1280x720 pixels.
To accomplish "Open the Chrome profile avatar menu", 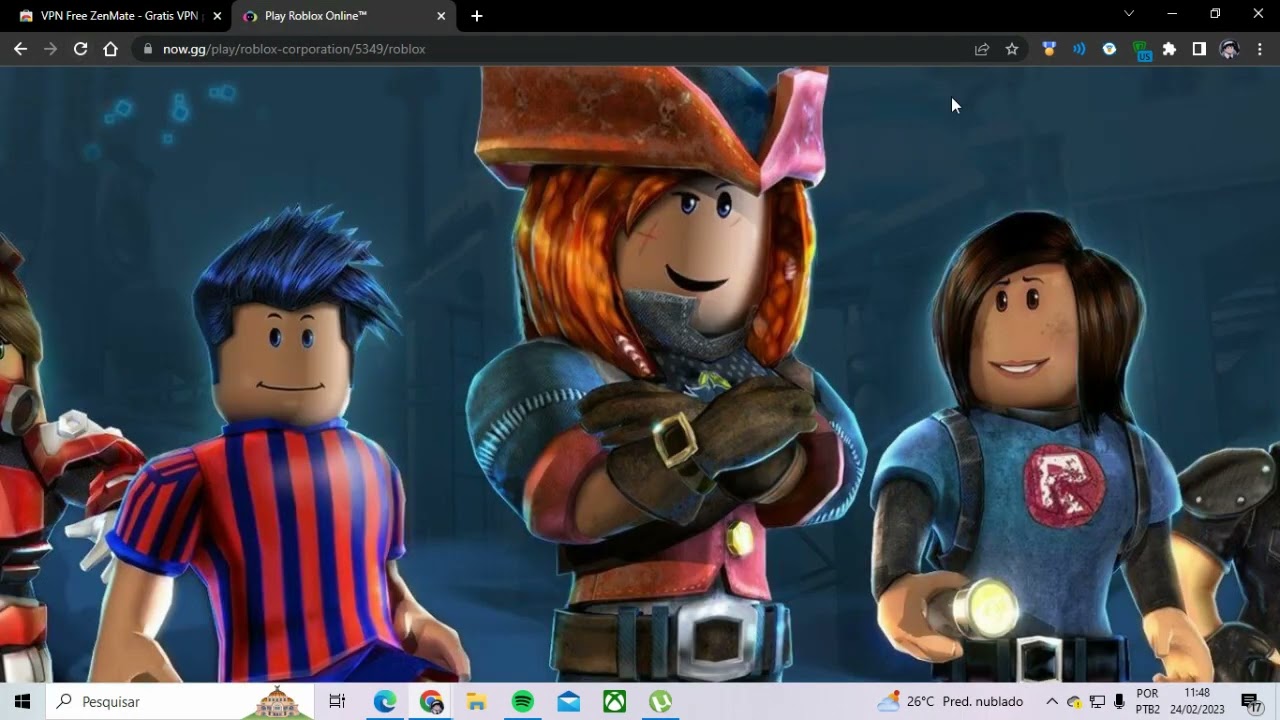I will point(1229,49).
